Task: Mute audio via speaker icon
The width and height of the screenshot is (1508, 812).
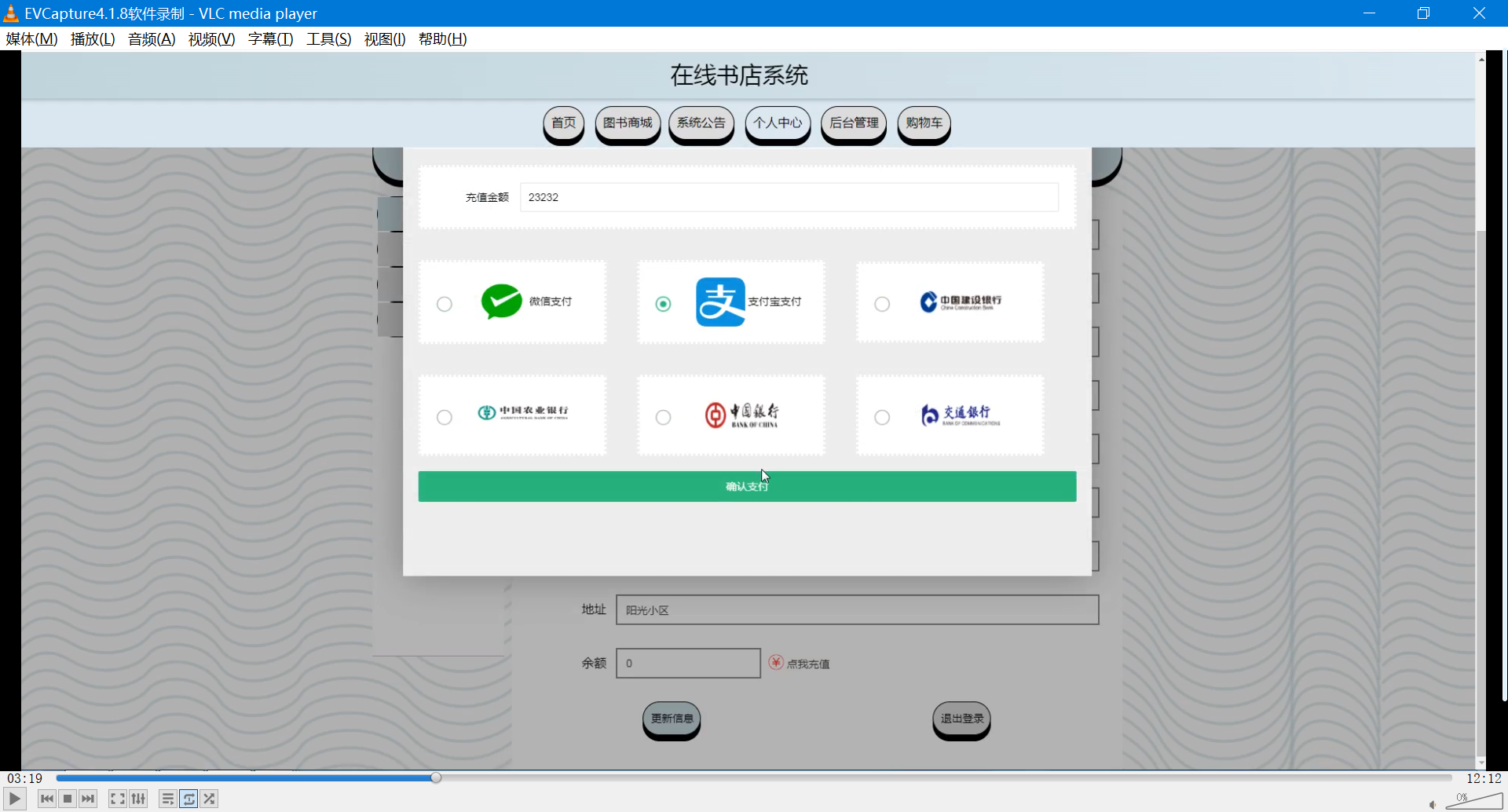Action: coord(1433,804)
